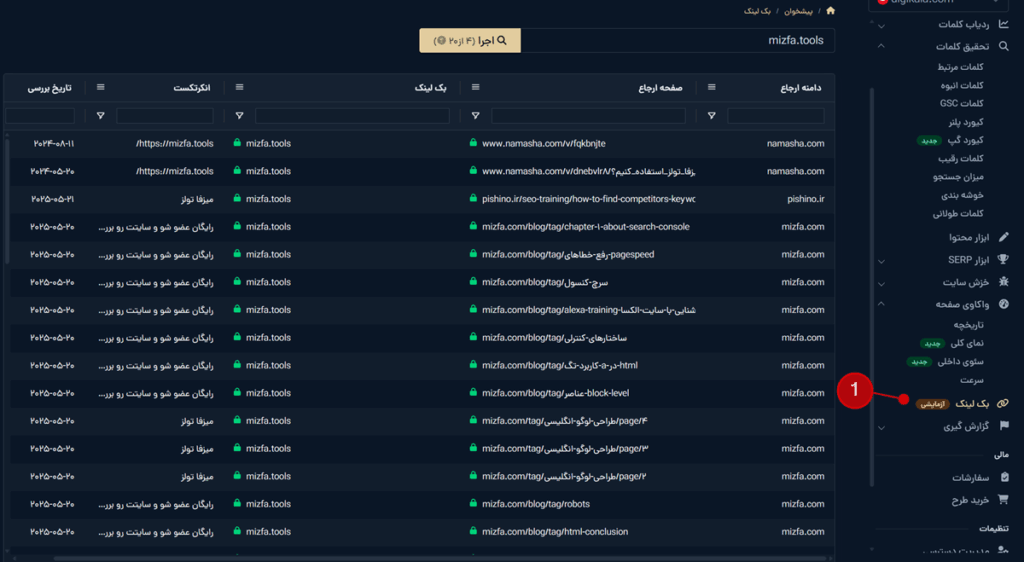Viewport: 1024px width, 562px height.
Task: Click the filter funnel for صفحه ارجاع column
Action: tap(474, 116)
